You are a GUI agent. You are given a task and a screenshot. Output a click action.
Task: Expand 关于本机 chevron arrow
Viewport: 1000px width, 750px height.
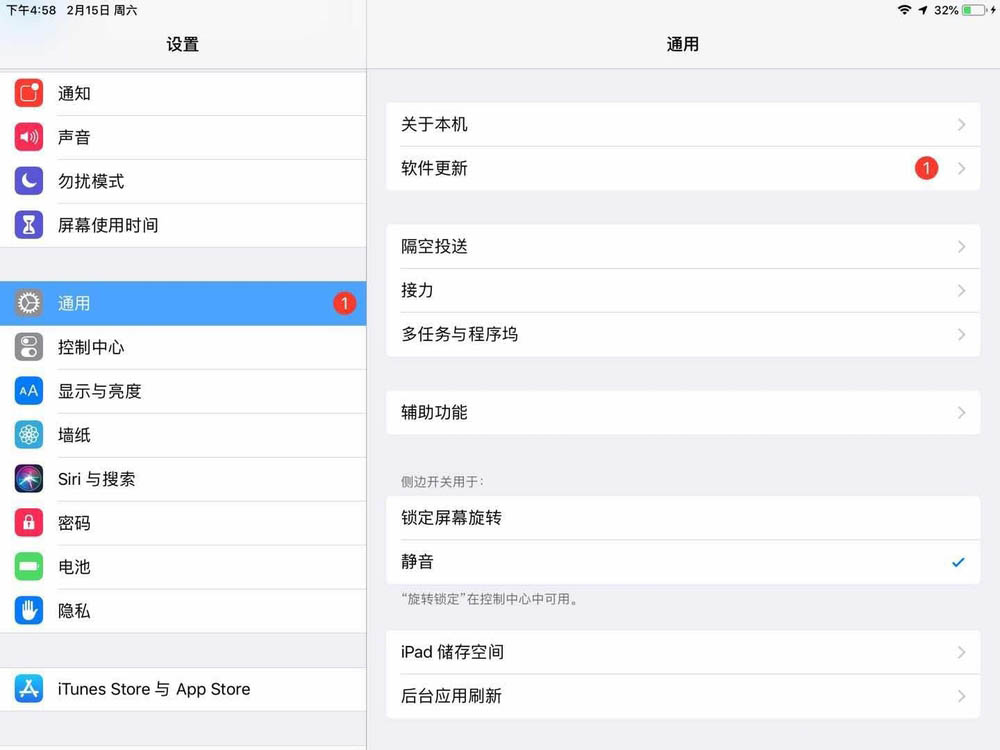pos(961,125)
